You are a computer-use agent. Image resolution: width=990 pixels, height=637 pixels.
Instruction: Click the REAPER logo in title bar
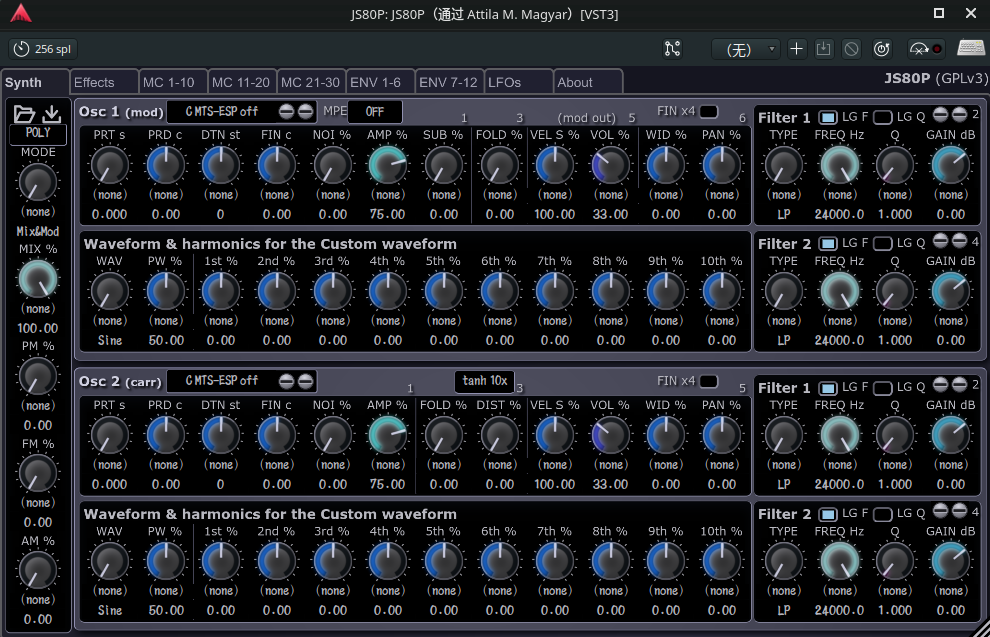21,13
